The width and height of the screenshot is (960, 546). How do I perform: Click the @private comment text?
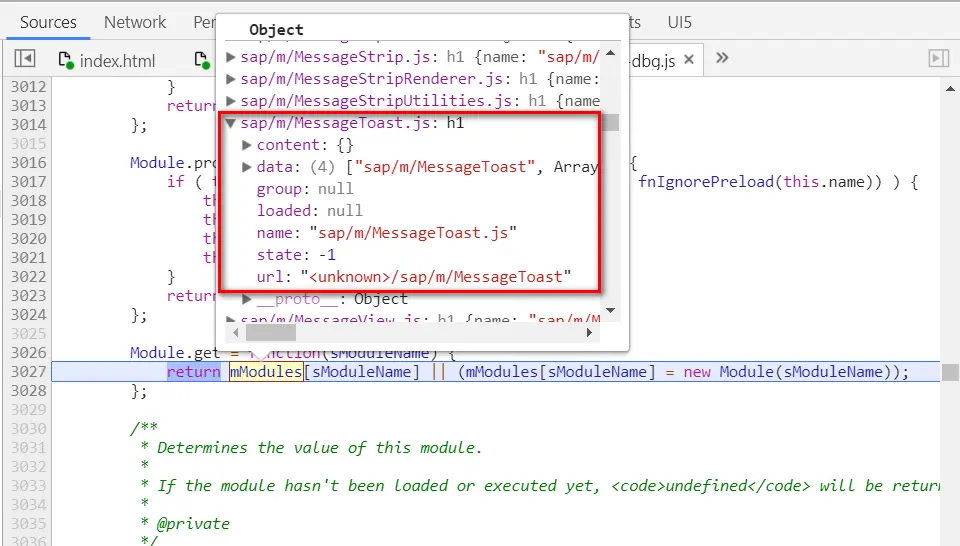193,523
